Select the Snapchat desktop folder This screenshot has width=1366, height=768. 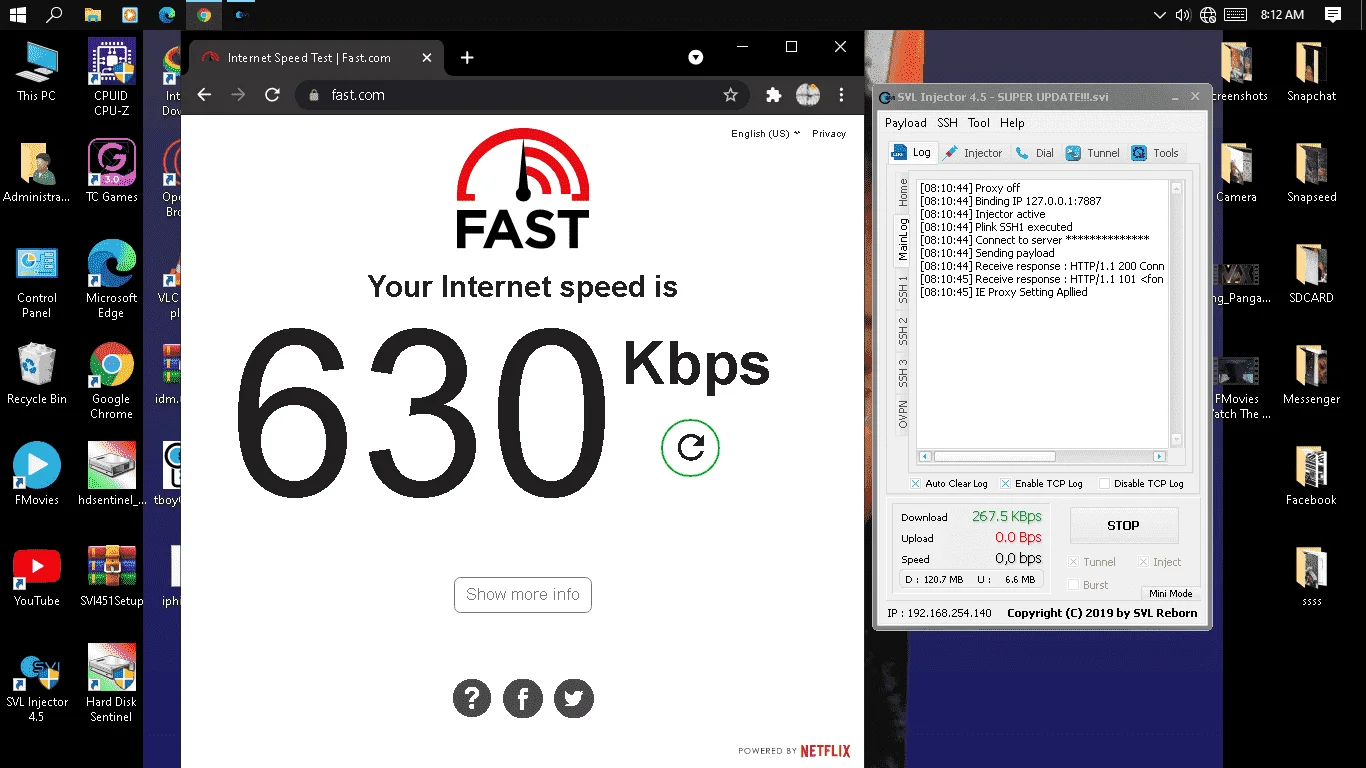click(x=1311, y=71)
